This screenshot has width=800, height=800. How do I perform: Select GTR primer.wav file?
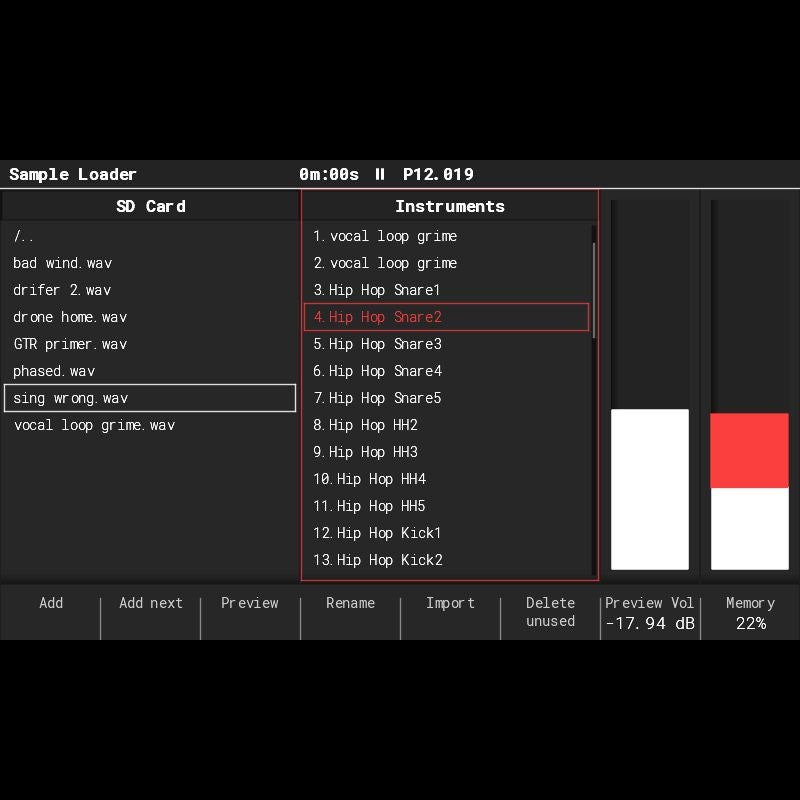pos(150,344)
